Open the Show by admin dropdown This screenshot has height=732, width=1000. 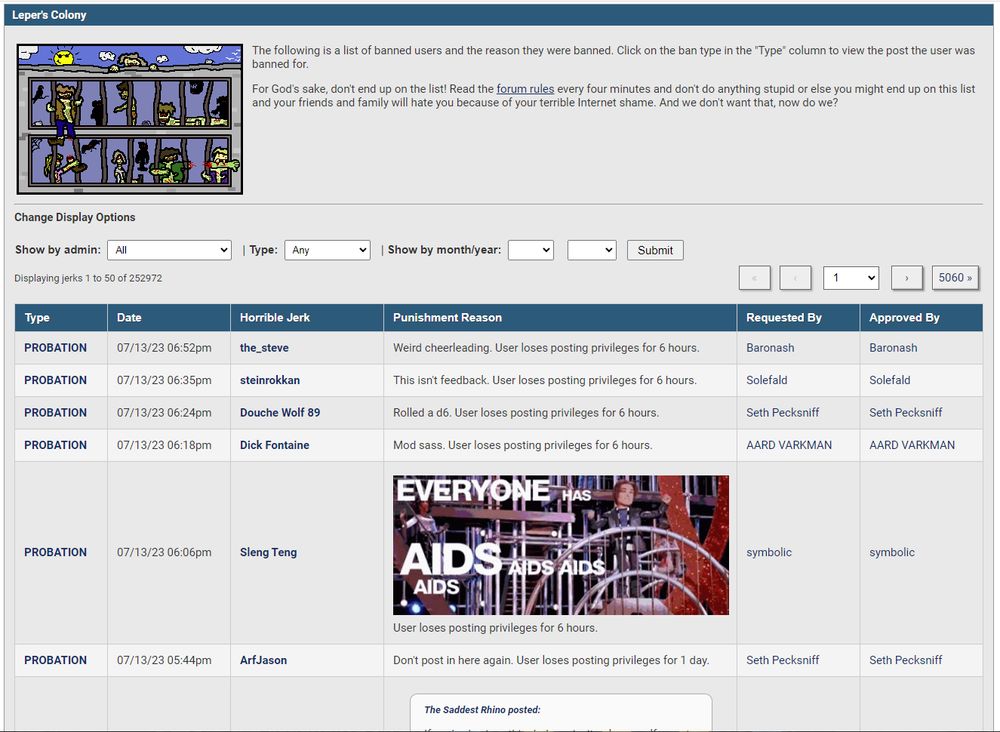[168, 250]
